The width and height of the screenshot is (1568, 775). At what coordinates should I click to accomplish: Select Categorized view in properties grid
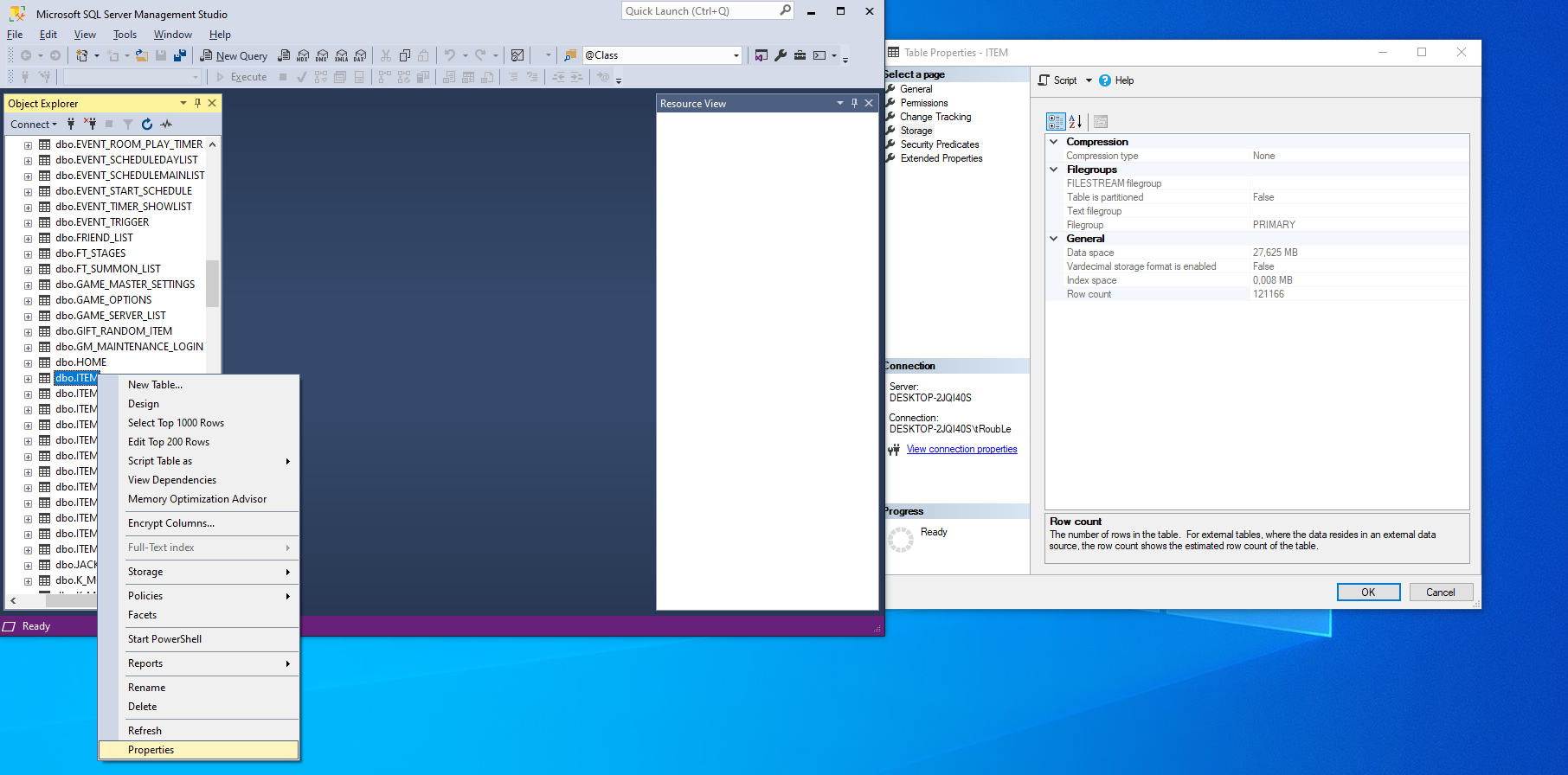point(1056,121)
